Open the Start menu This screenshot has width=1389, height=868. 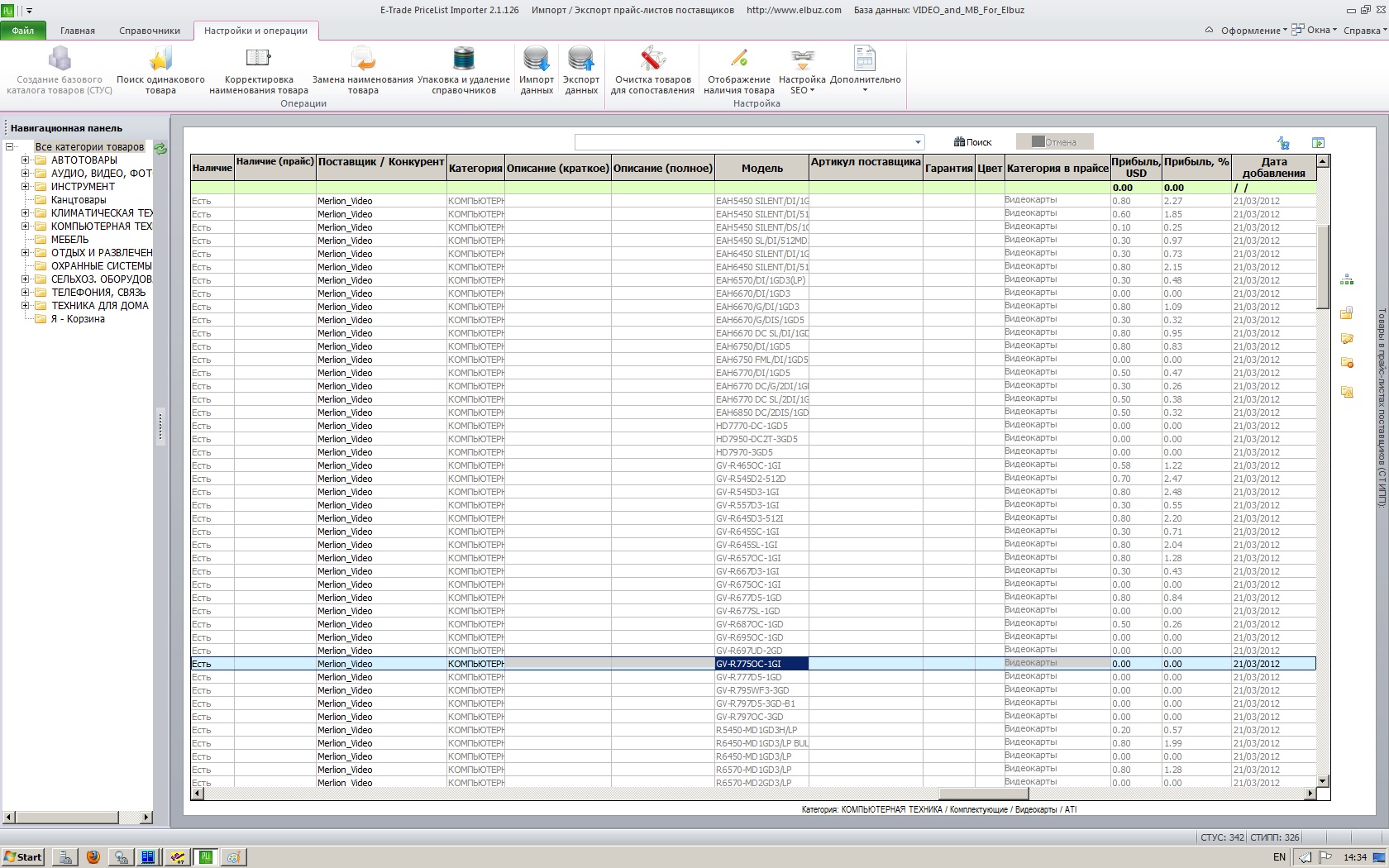coord(23,857)
